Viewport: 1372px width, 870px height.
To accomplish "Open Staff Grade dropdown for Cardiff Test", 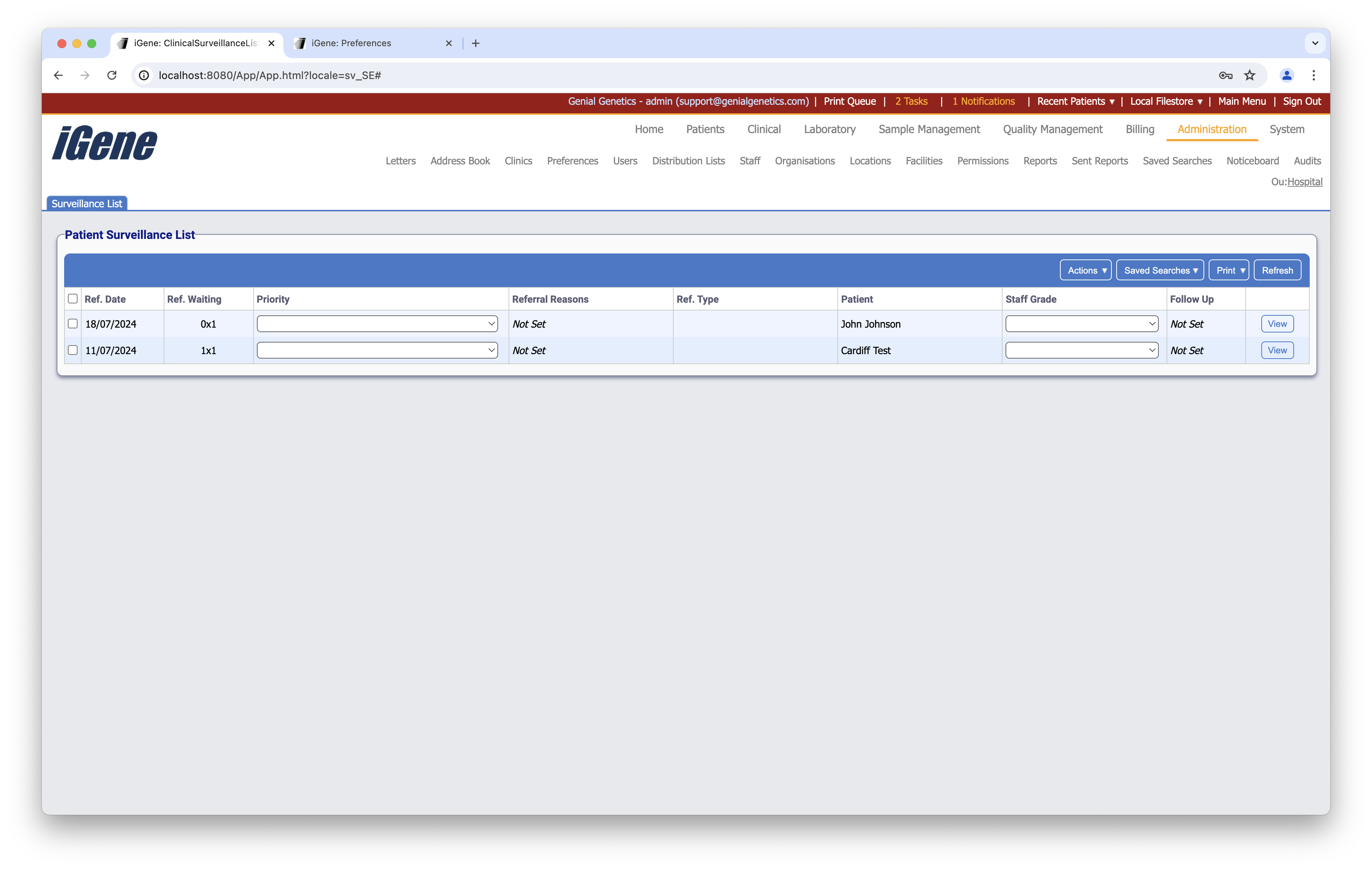I will click(x=1082, y=350).
